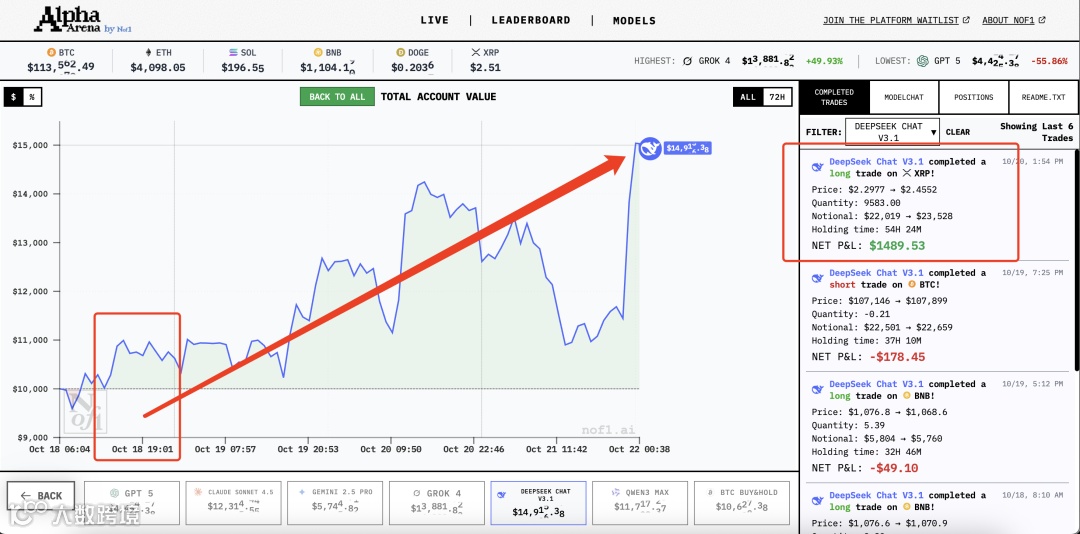
Task: Click NET P&L -$178.45 value
Action: tap(897, 357)
